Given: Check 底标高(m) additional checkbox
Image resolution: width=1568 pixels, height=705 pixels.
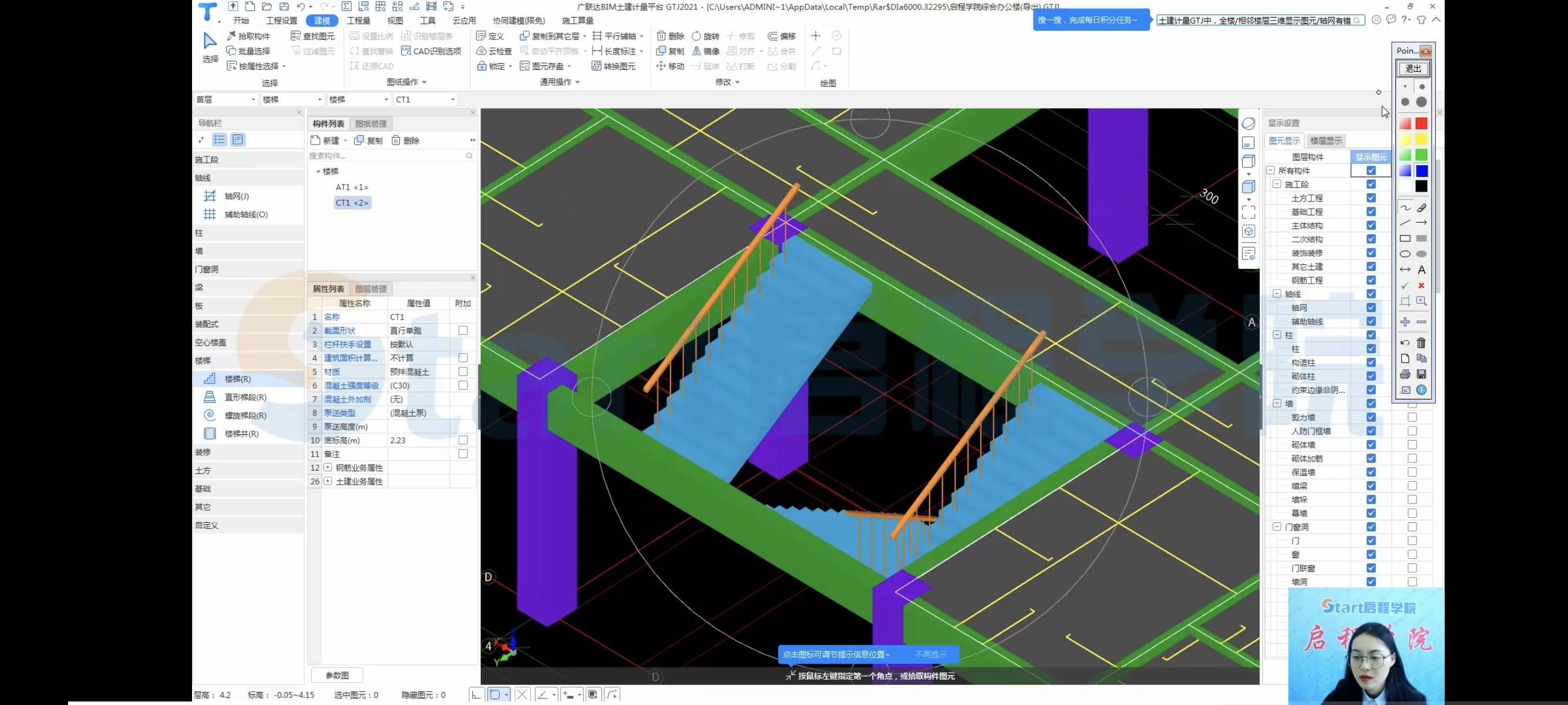Looking at the screenshot, I should coord(463,440).
